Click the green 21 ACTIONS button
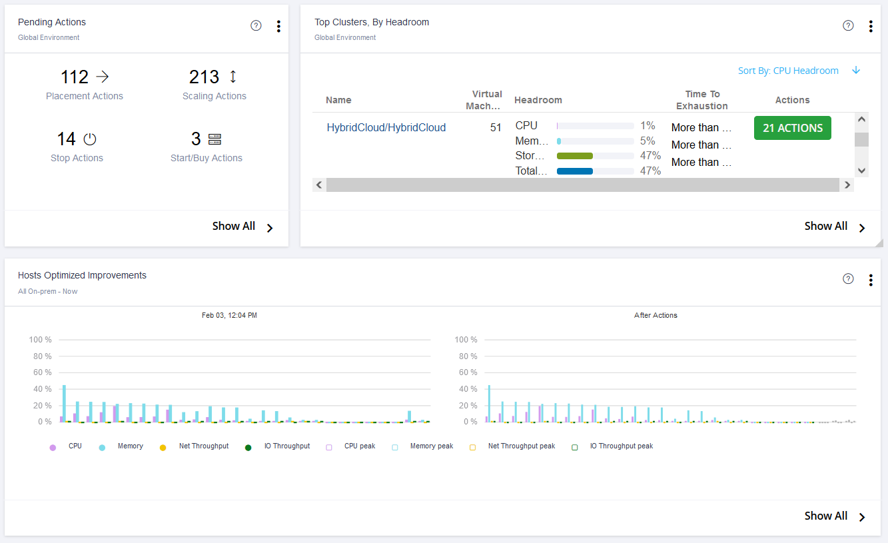Screen dimensions: 888x543 792,128
